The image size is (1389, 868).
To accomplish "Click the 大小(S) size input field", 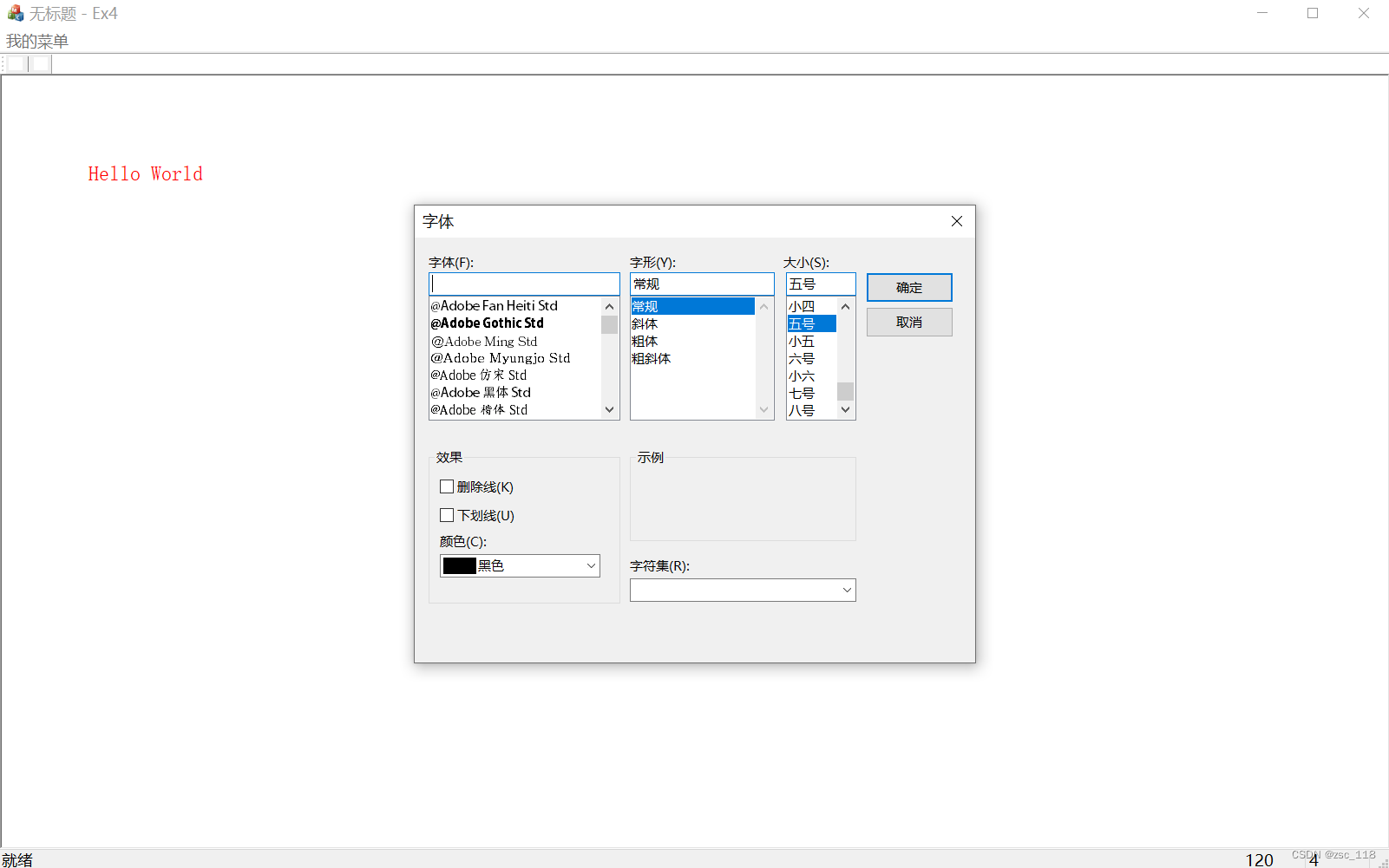I will click(821, 284).
